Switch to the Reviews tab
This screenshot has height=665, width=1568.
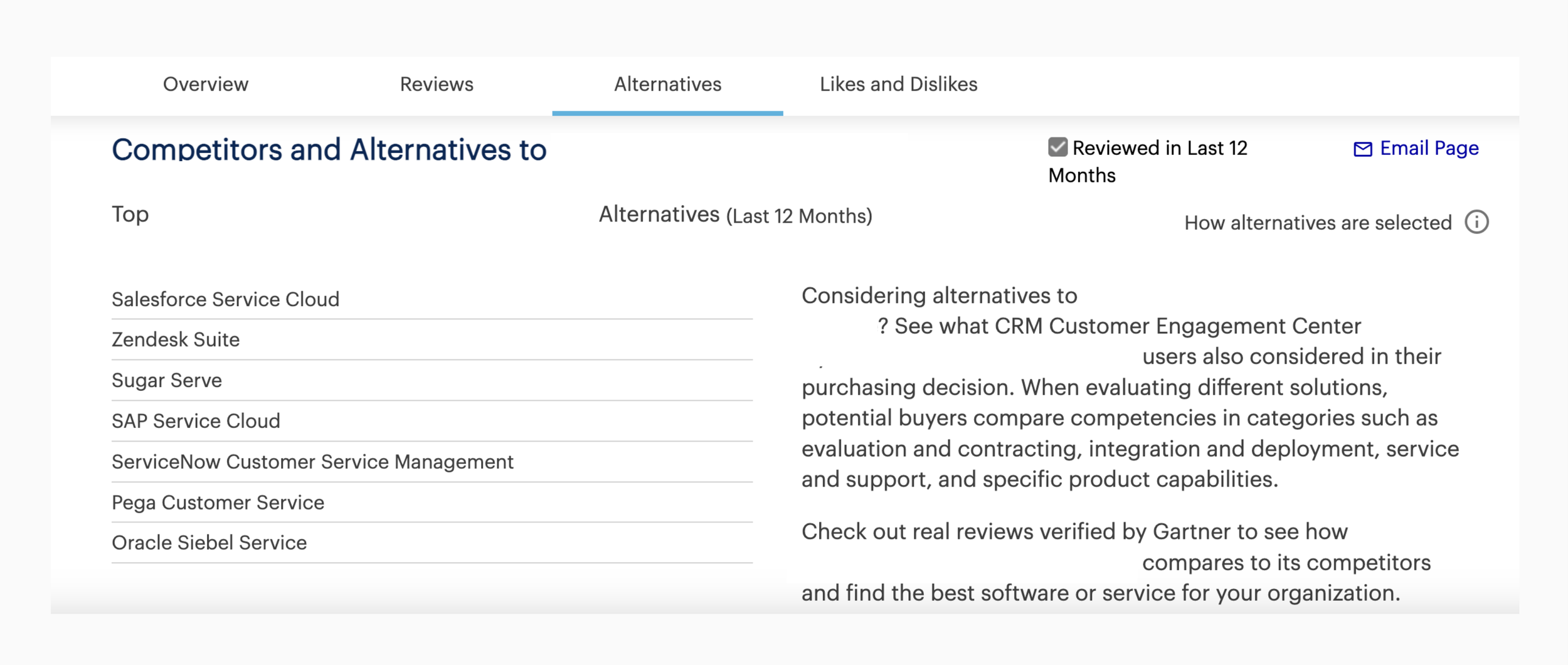point(437,85)
